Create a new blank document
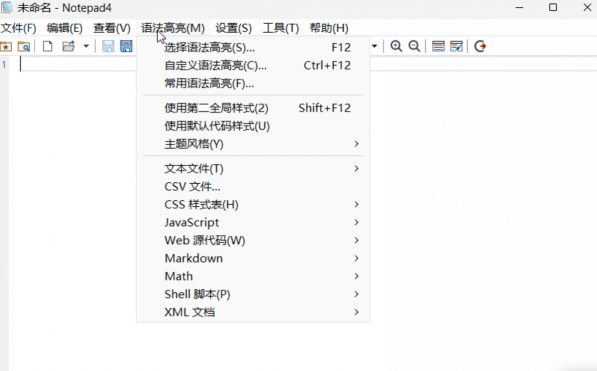 click(48, 46)
